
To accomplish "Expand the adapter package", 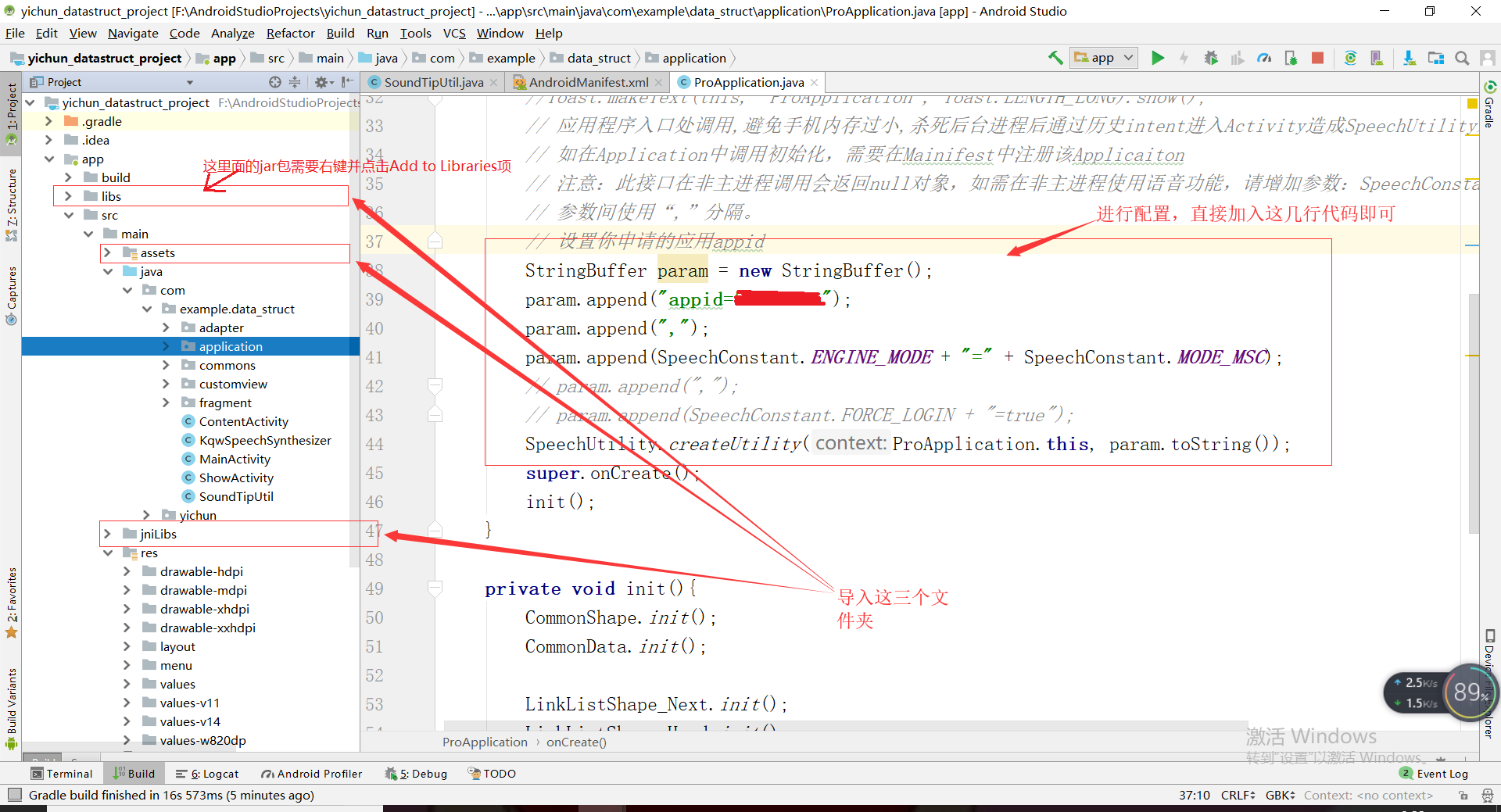I will (x=166, y=327).
